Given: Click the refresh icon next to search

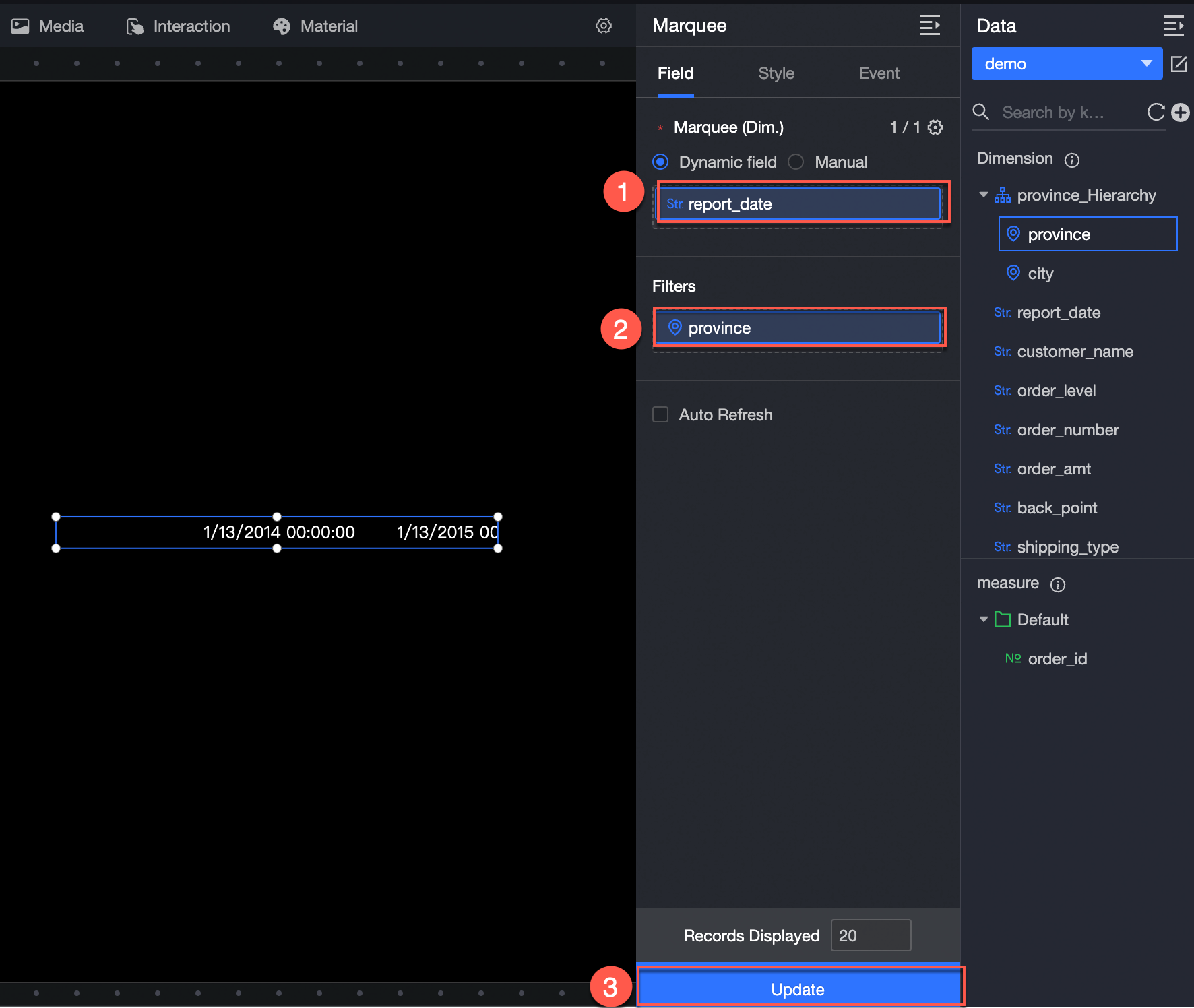Looking at the screenshot, I should point(1156,112).
